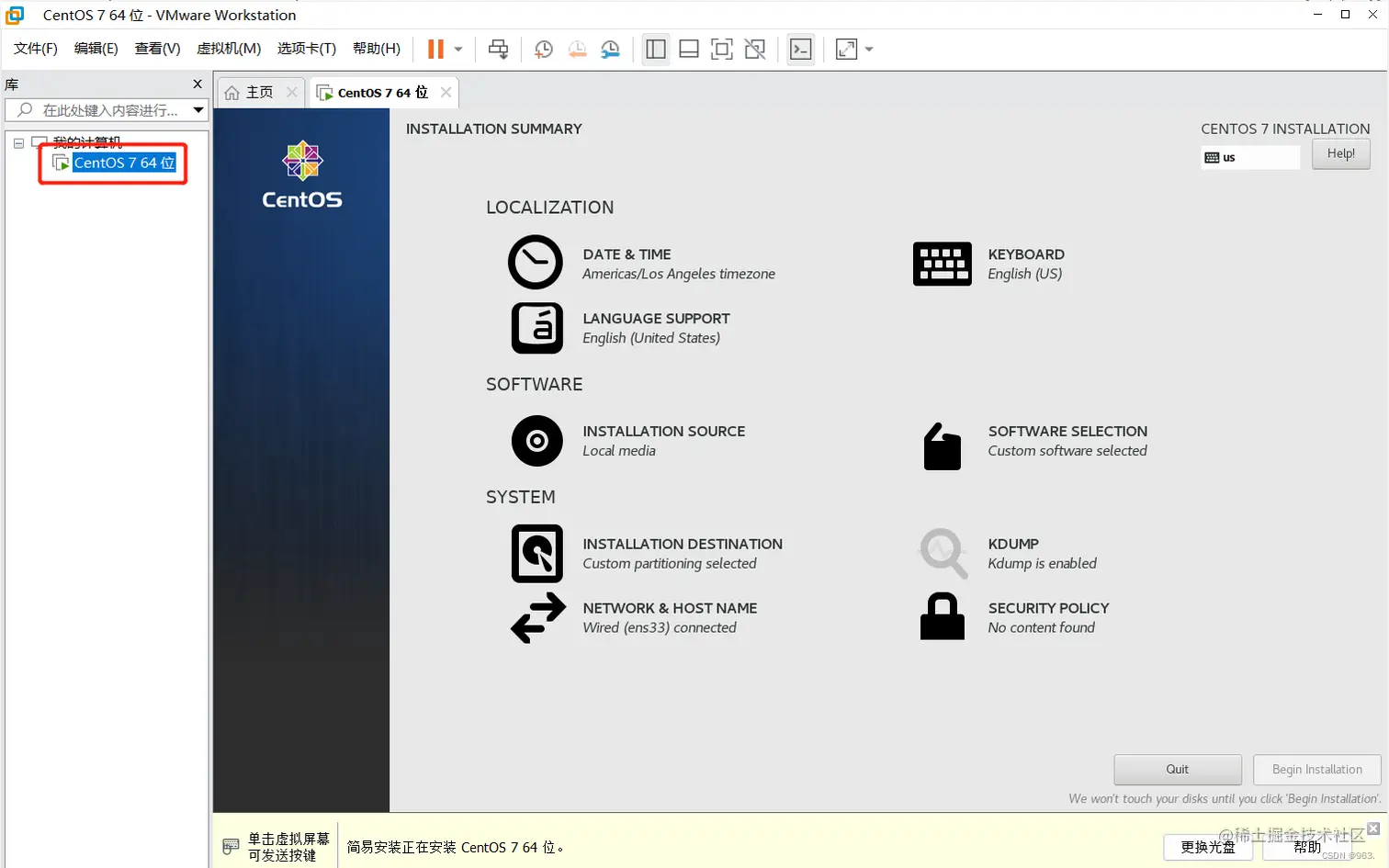The height and width of the screenshot is (868, 1389).
Task: Click the 帮助 button in the bottom bar
Action: tap(1307, 848)
